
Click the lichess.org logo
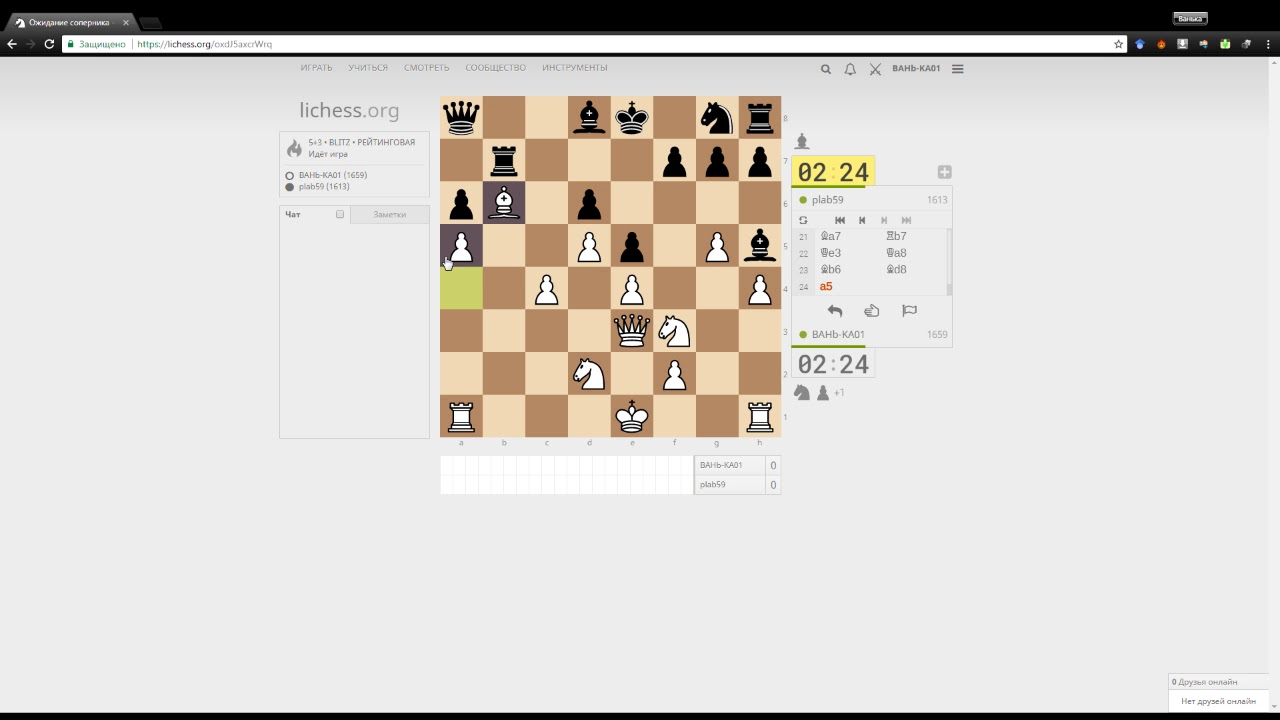(349, 111)
